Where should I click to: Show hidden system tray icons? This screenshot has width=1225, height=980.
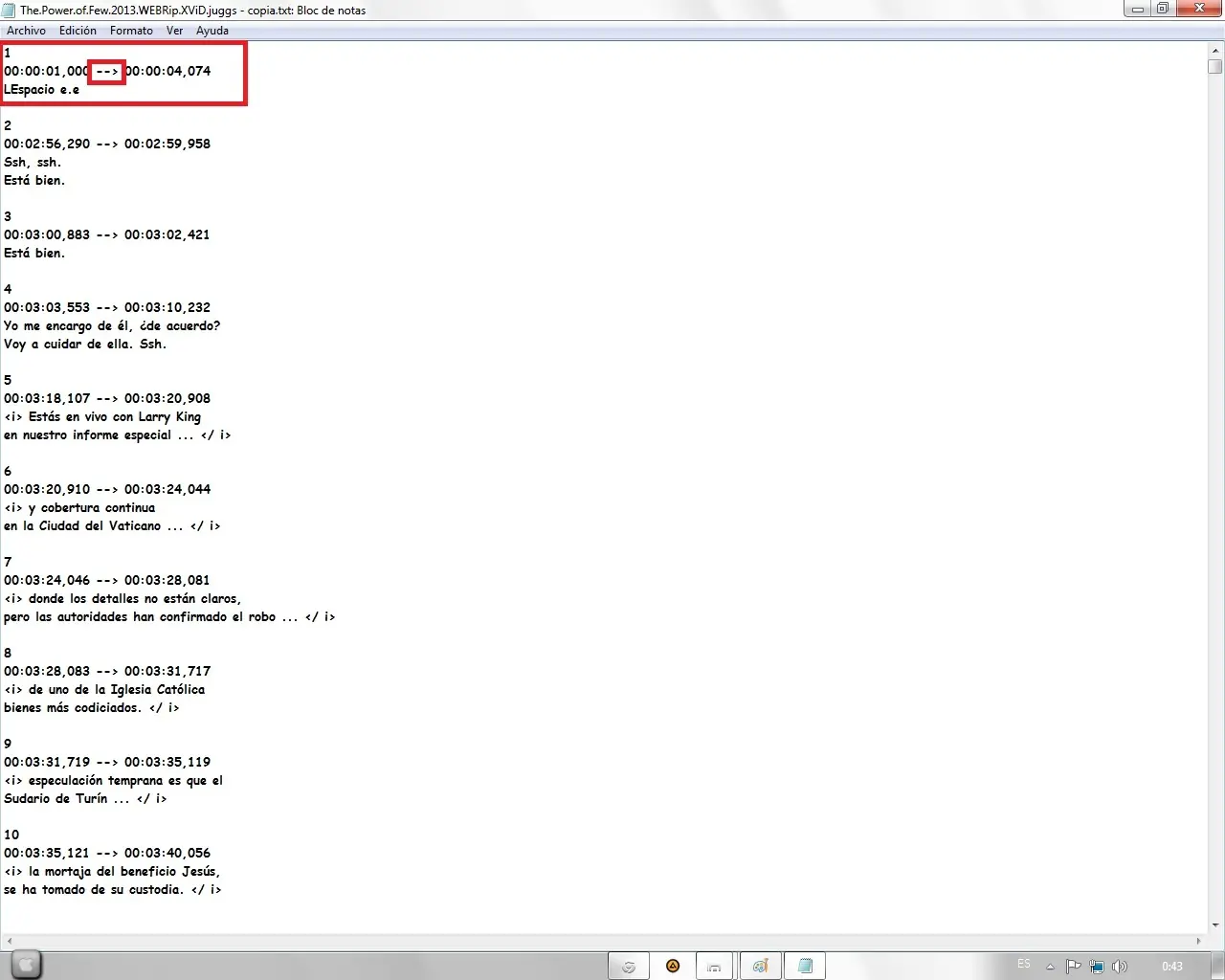tap(1050, 967)
